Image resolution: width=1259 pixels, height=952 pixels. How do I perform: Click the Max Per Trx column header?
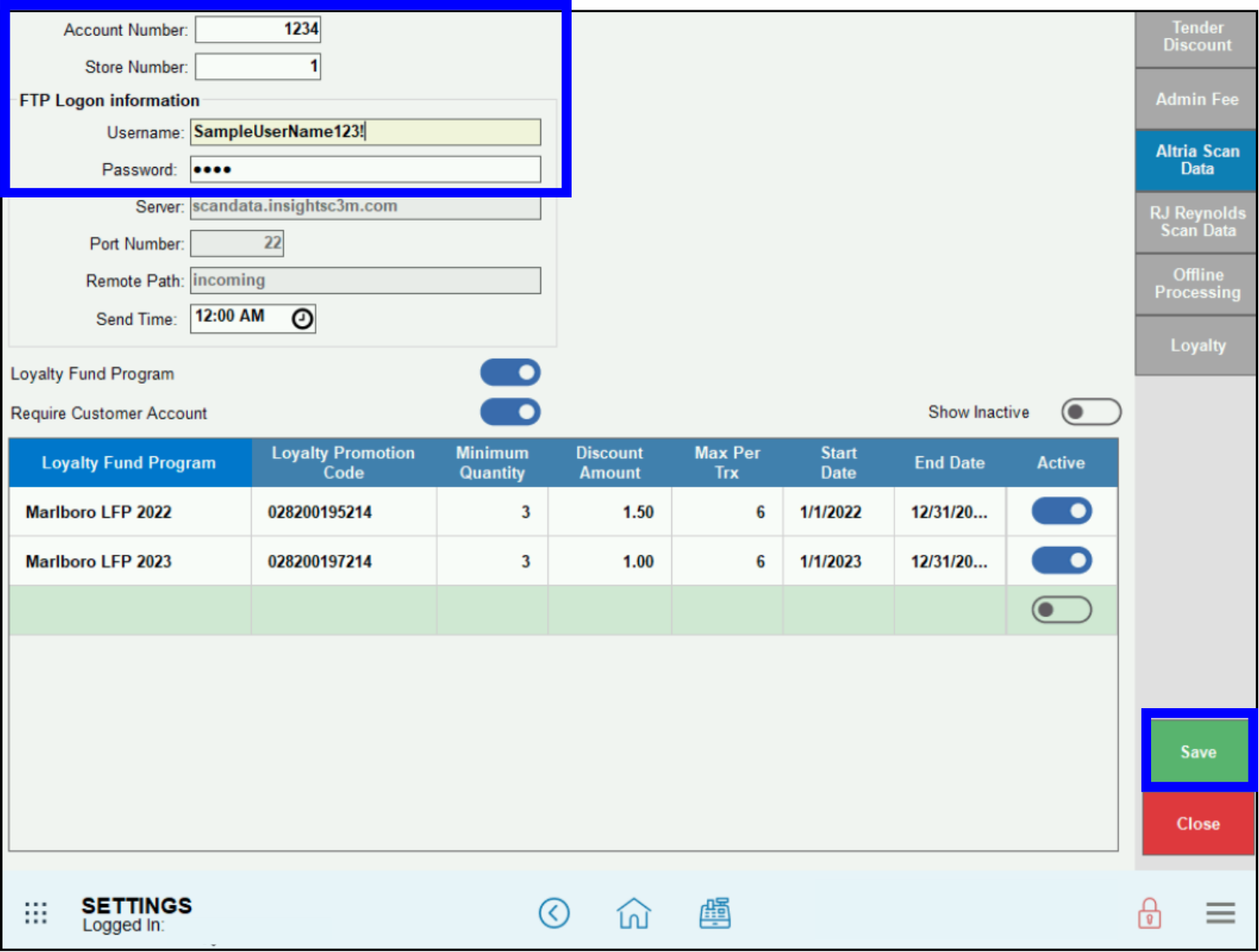pyautogui.click(x=727, y=463)
